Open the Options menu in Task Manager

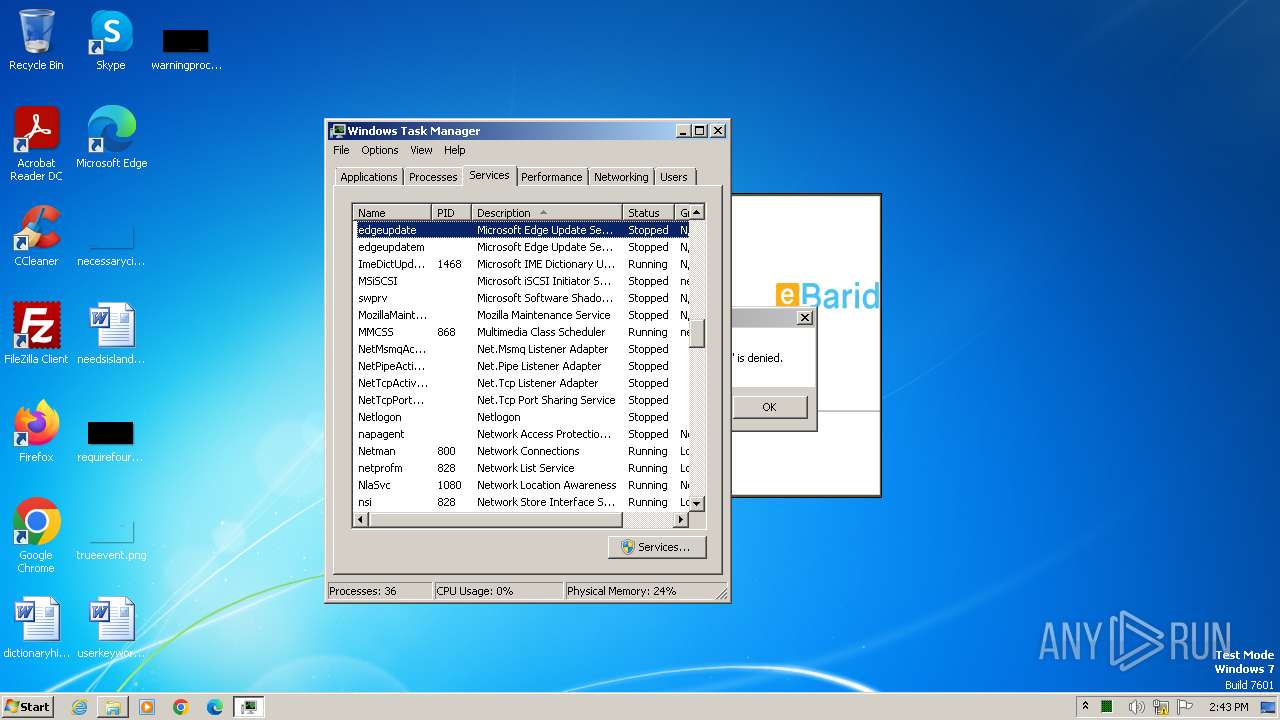pos(380,150)
